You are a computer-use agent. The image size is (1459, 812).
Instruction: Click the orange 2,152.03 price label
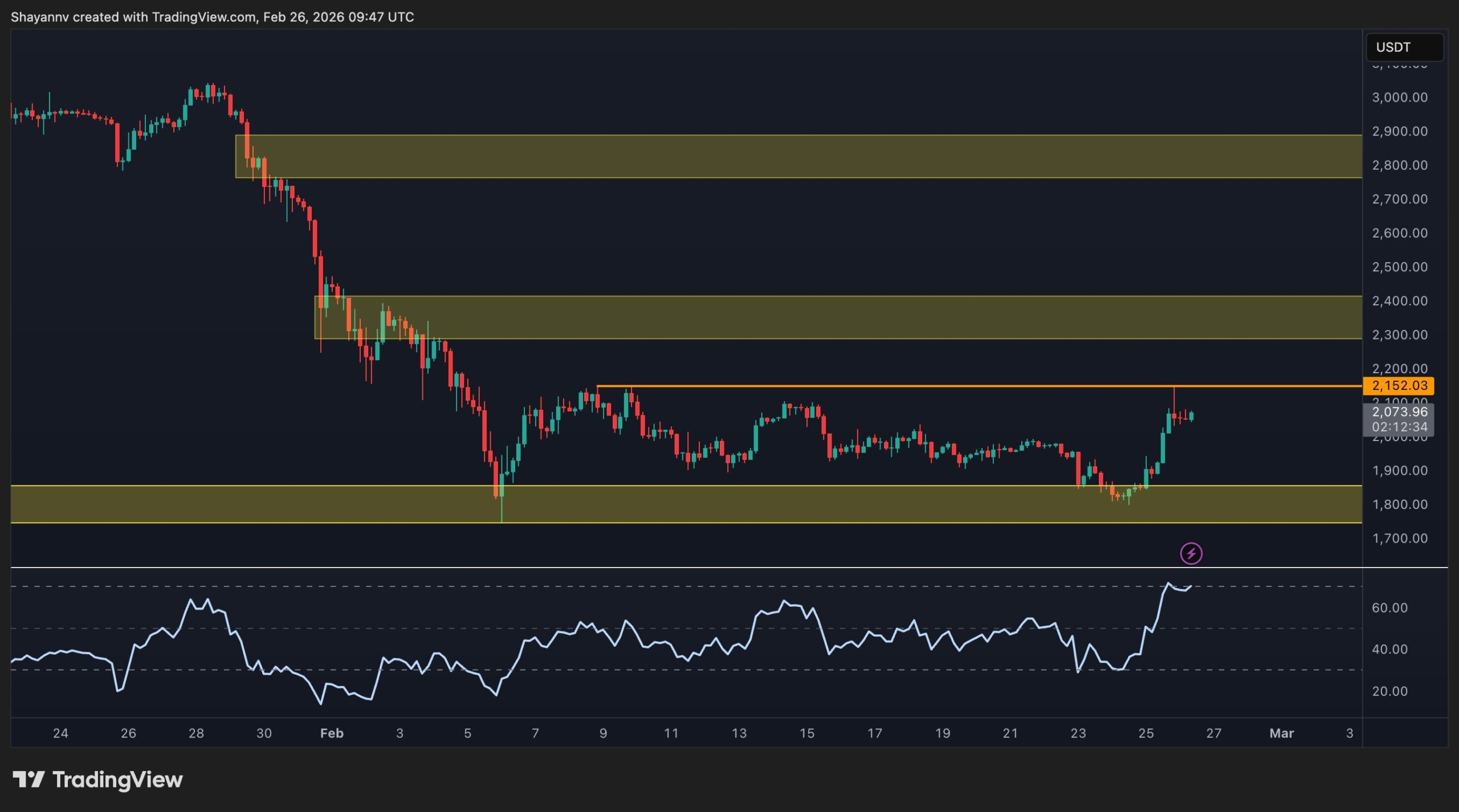click(x=1398, y=386)
